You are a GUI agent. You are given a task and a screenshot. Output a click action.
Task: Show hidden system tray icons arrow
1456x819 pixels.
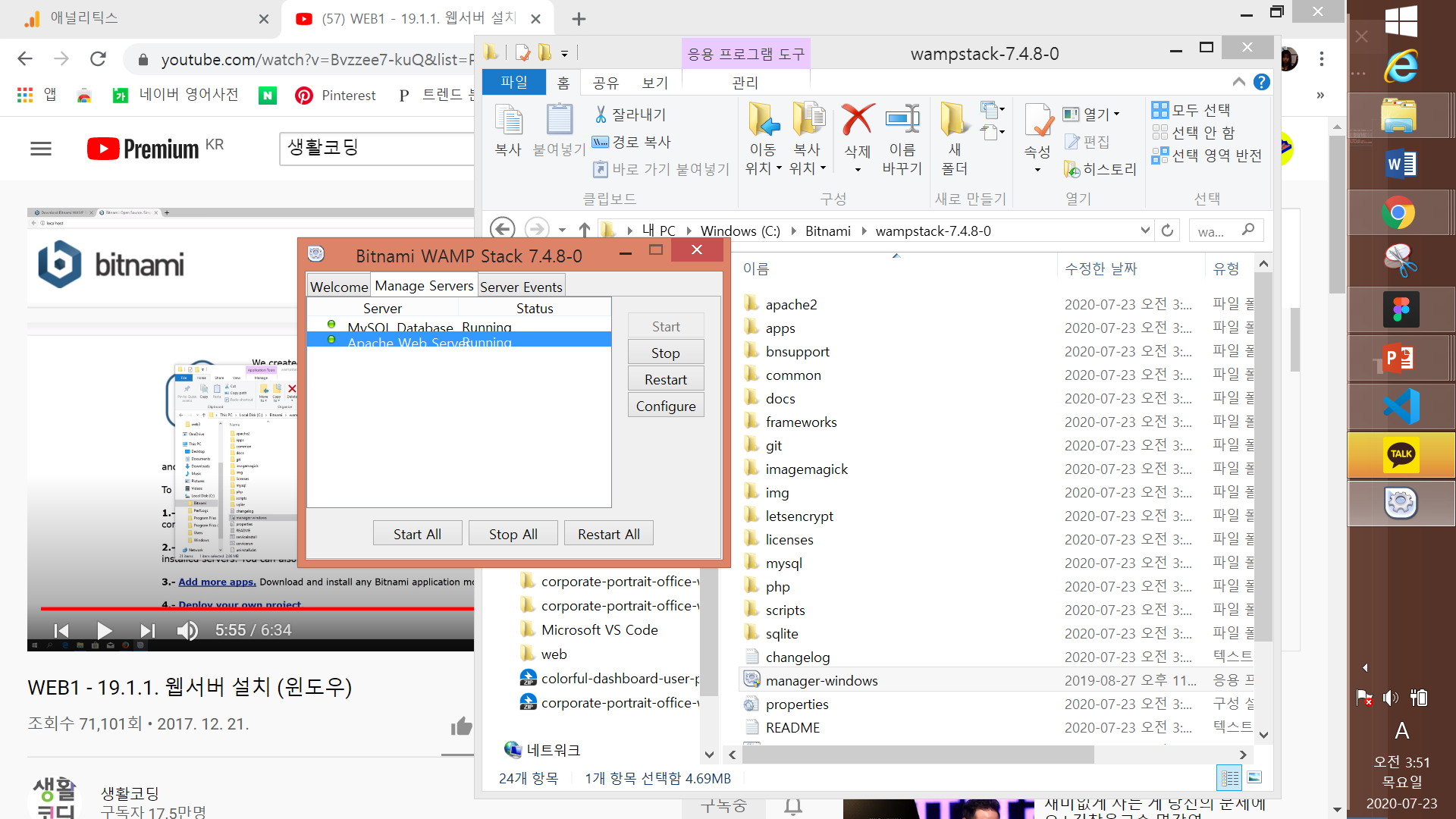1365,668
